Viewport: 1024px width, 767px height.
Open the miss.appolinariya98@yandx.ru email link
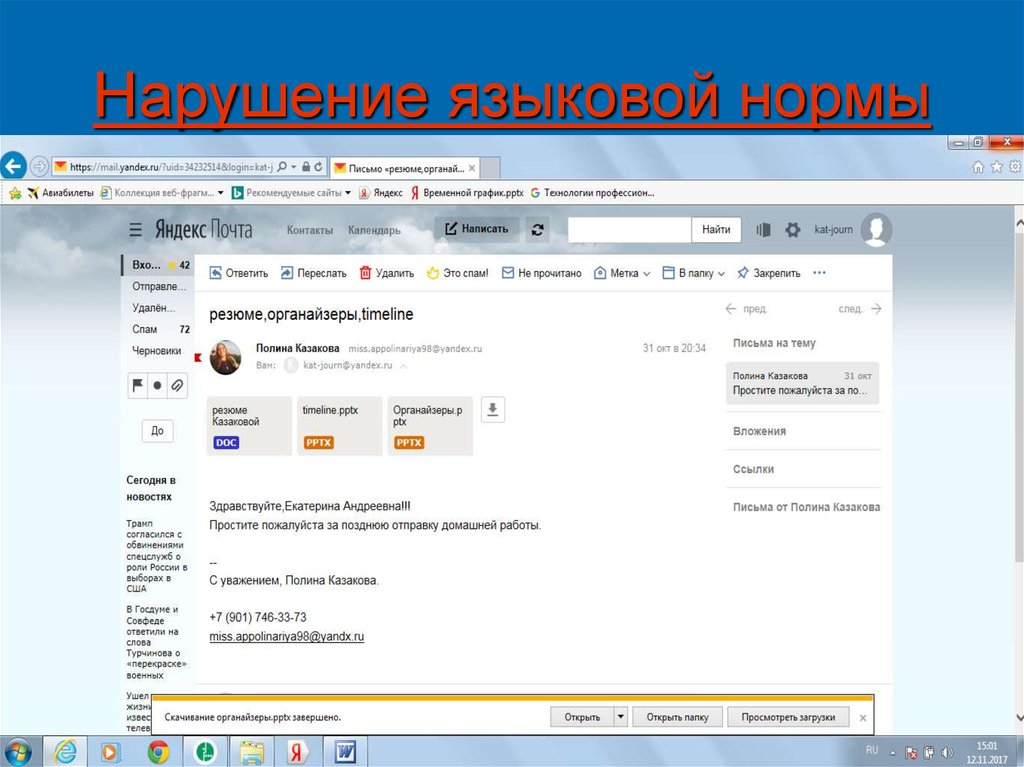[286, 636]
